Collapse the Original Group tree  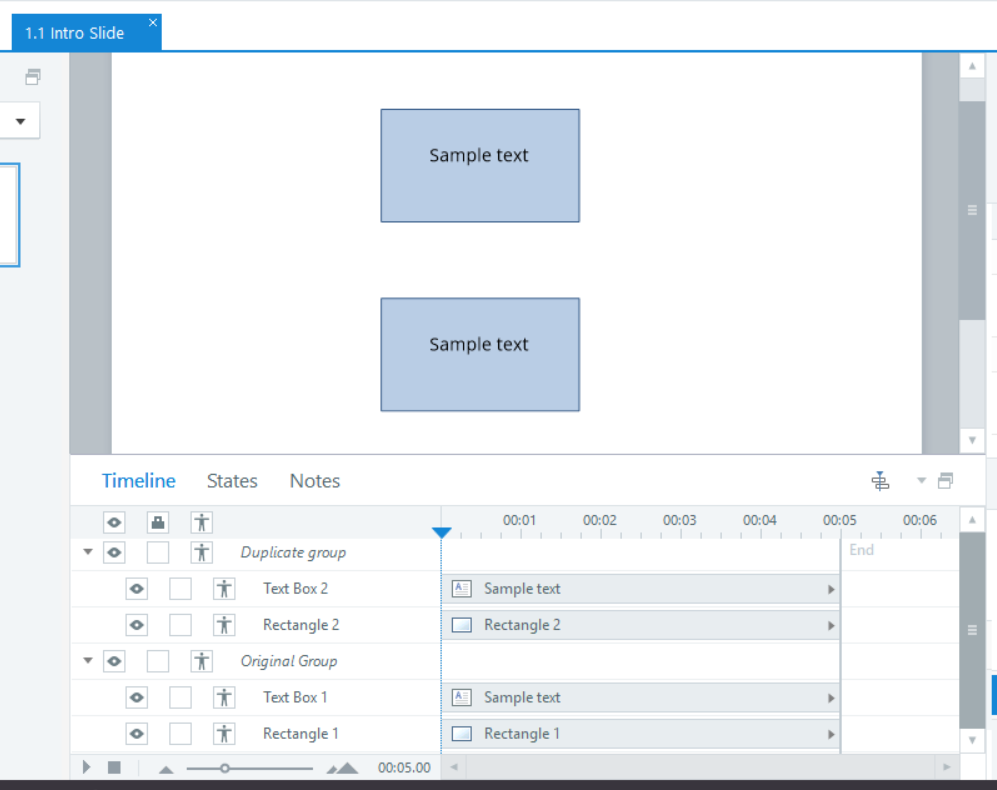point(87,661)
